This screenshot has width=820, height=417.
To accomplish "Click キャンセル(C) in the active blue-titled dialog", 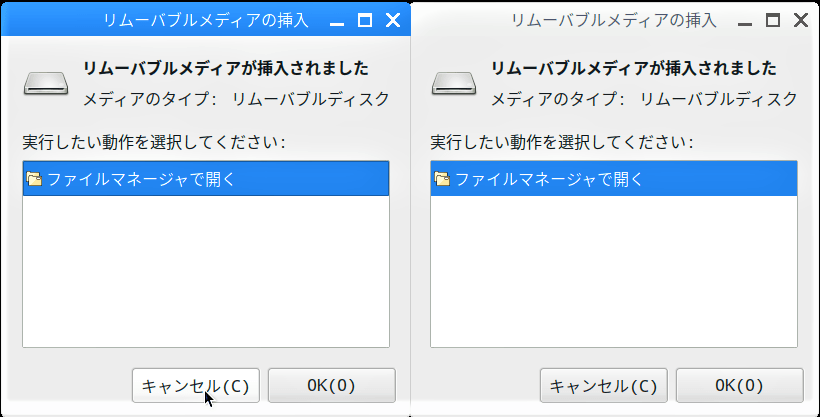I will 196,386.
